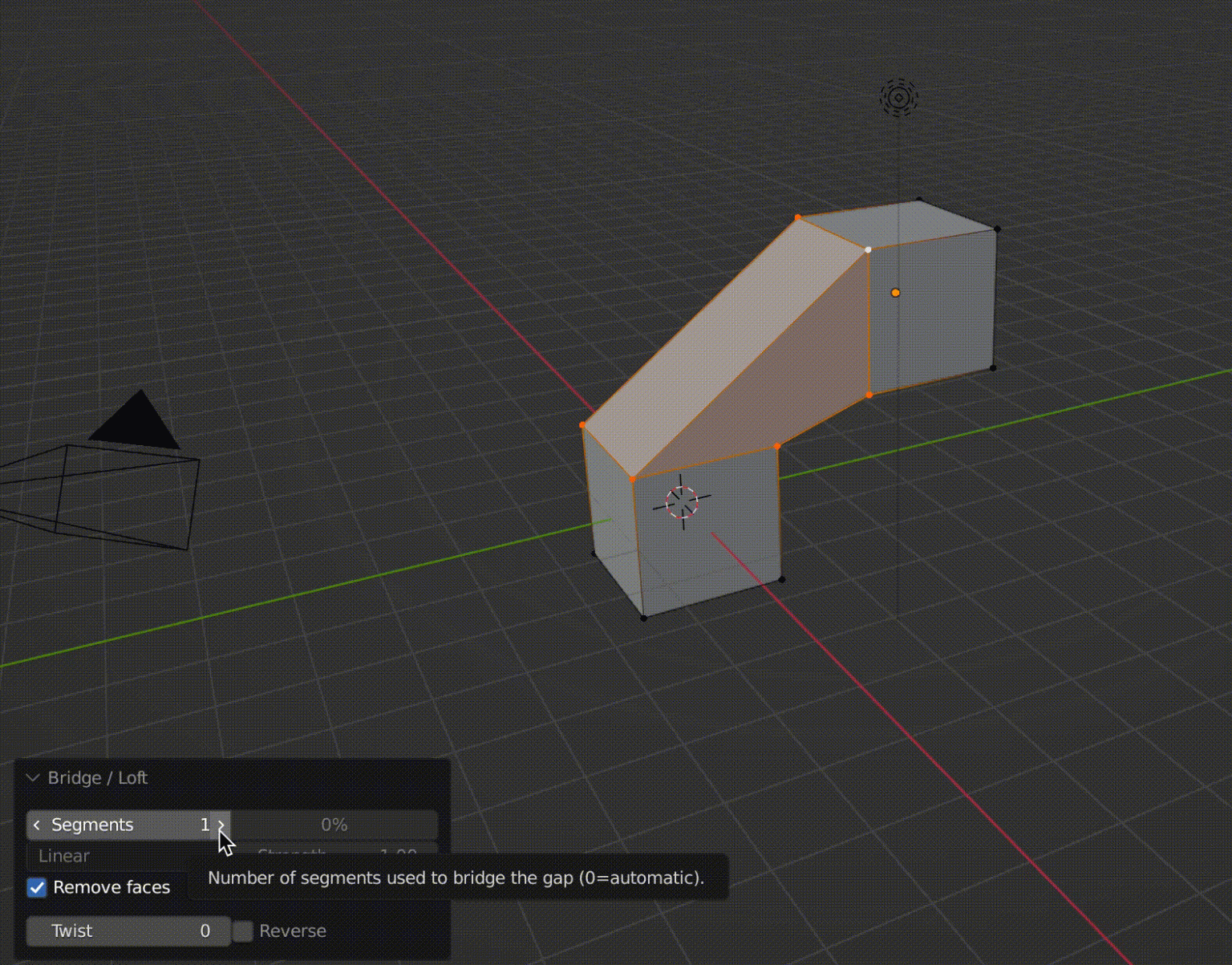Click the Bridge / Loft panel header
The image size is (1232, 965).
point(96,777)
